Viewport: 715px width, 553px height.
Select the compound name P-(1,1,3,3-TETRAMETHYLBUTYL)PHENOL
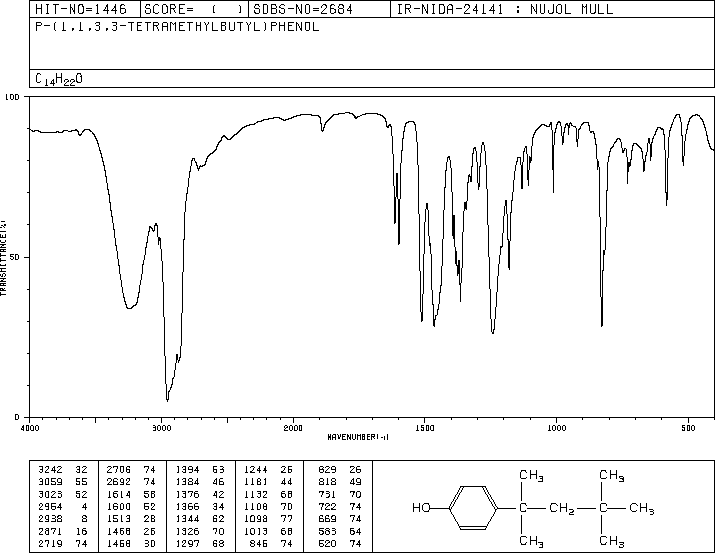pos(177,27)
